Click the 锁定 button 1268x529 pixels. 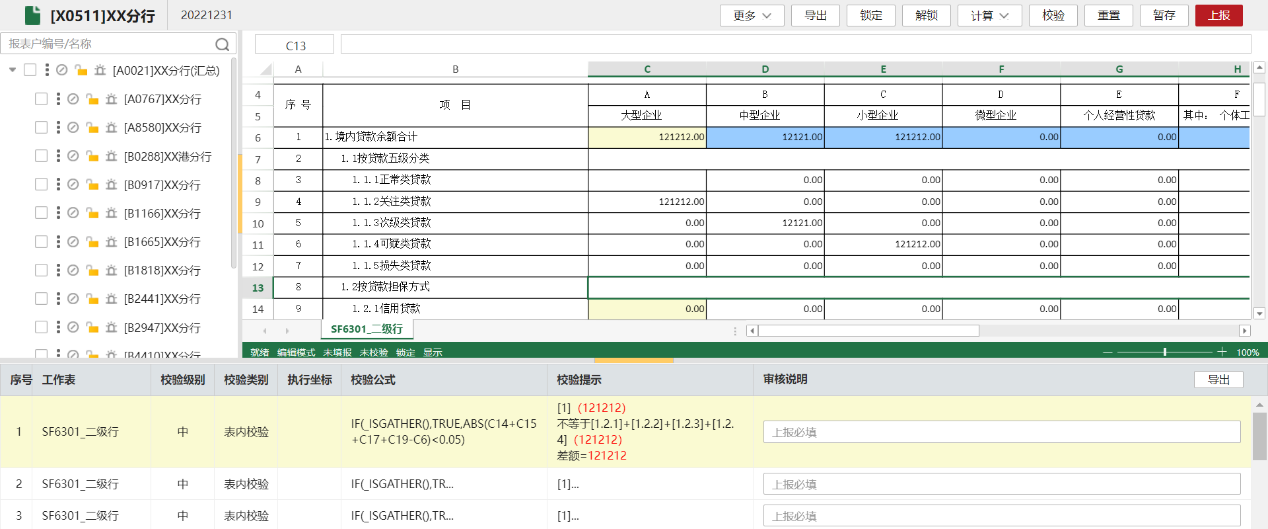871,15
